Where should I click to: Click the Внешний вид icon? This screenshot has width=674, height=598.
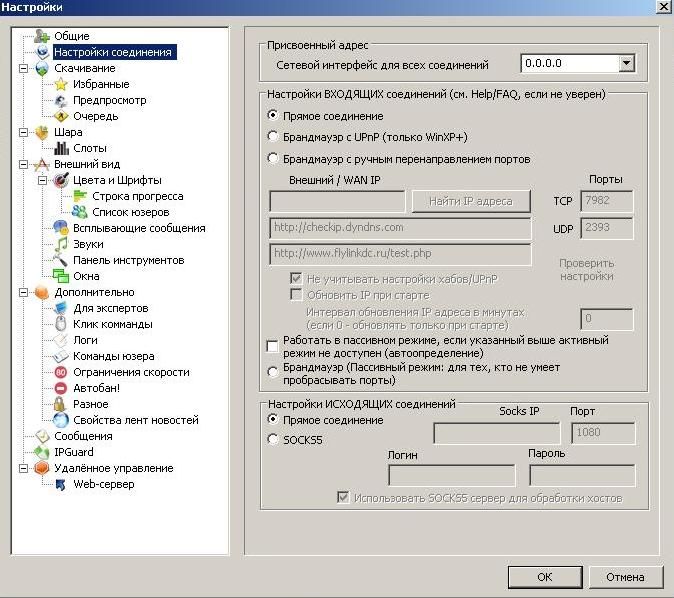coord(42,164)
